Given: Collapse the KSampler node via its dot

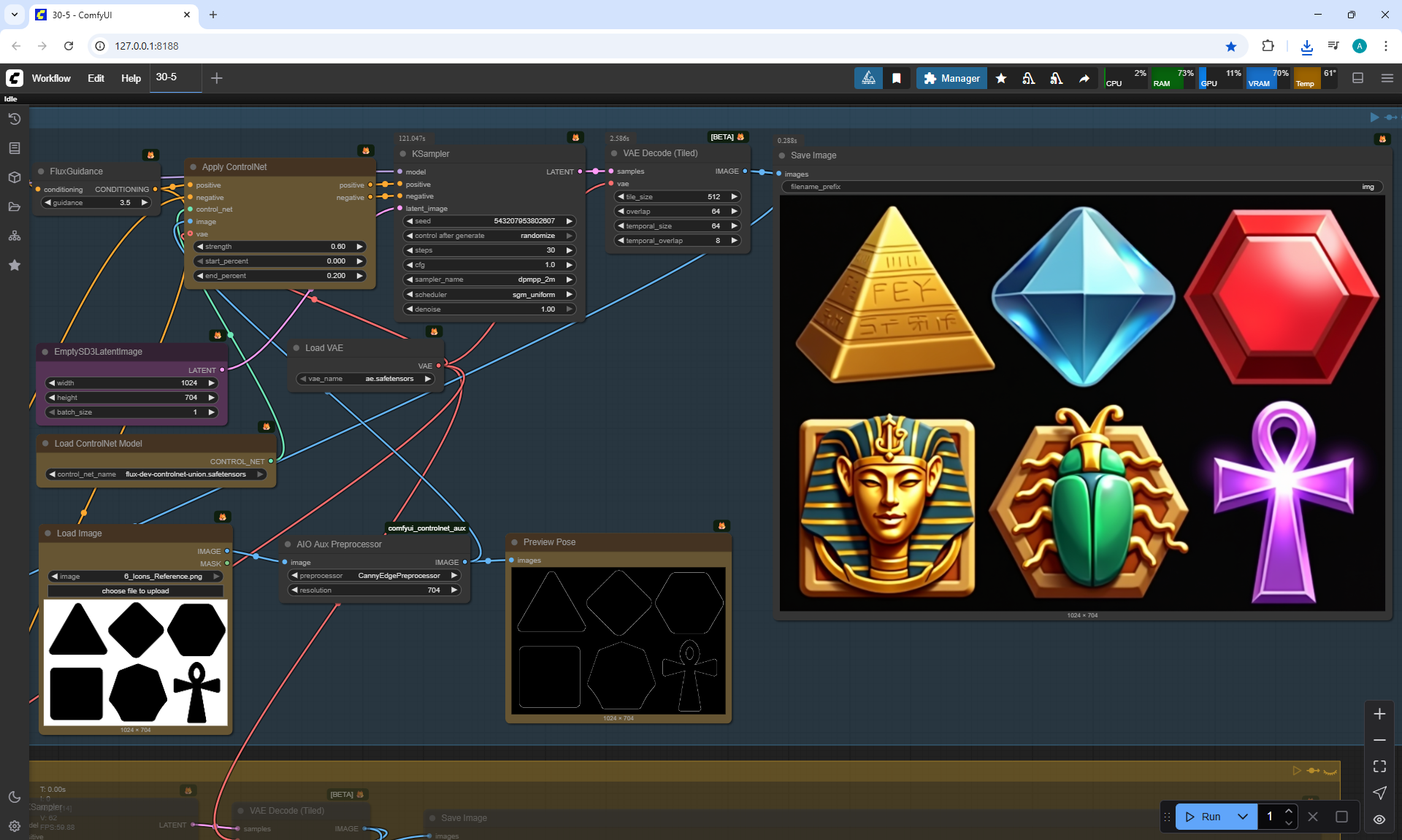Looking at the screenshot, I should coord(403,154).
